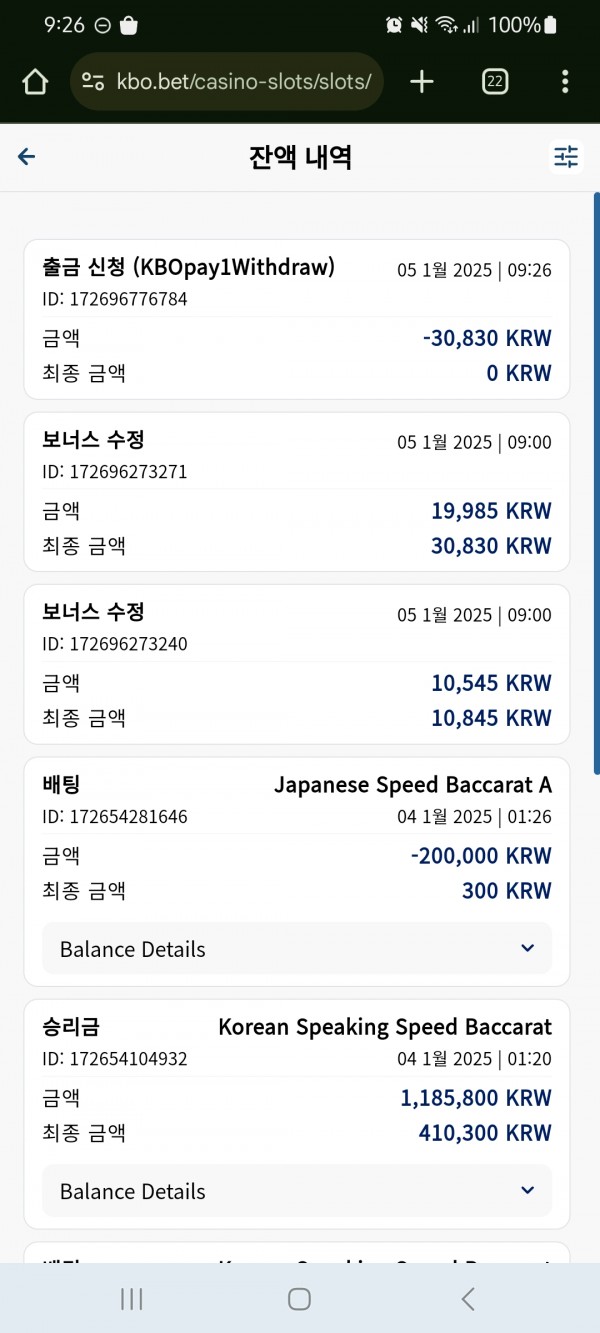Tap Android recent apps navigation button

(x=131, y=1299)
